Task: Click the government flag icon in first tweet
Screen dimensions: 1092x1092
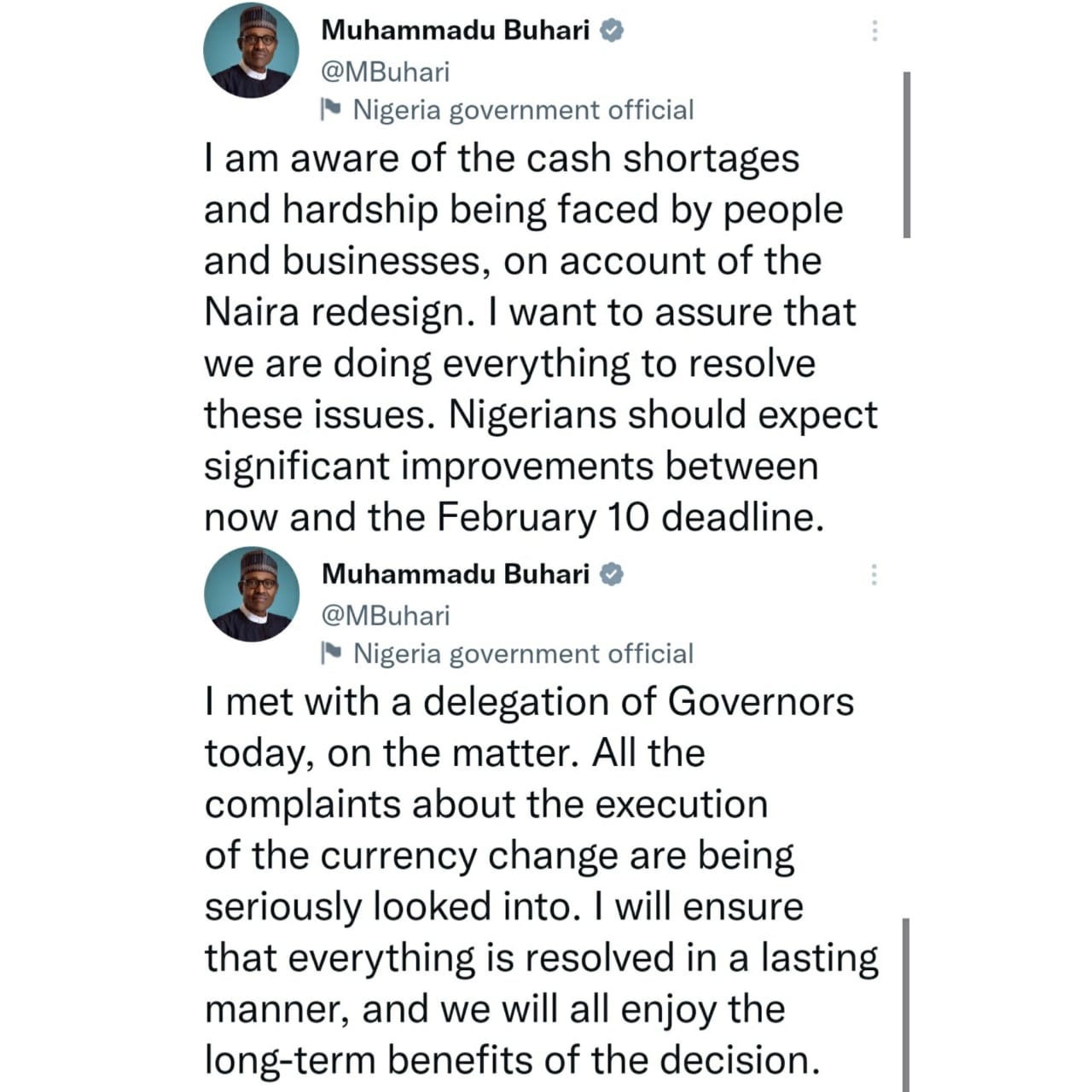Action: pyautogui.click(x=330, y=109)
